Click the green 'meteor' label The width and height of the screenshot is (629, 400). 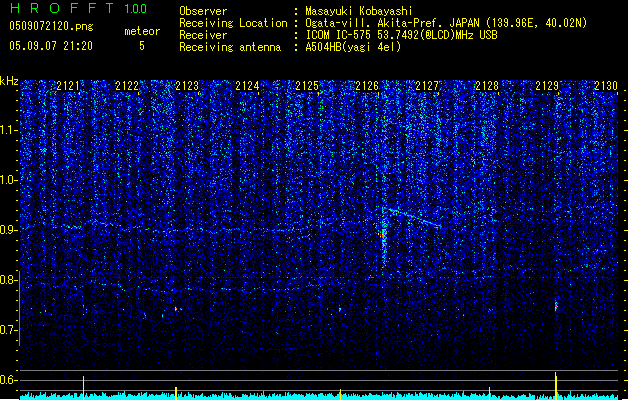click(x=142, y=31)
